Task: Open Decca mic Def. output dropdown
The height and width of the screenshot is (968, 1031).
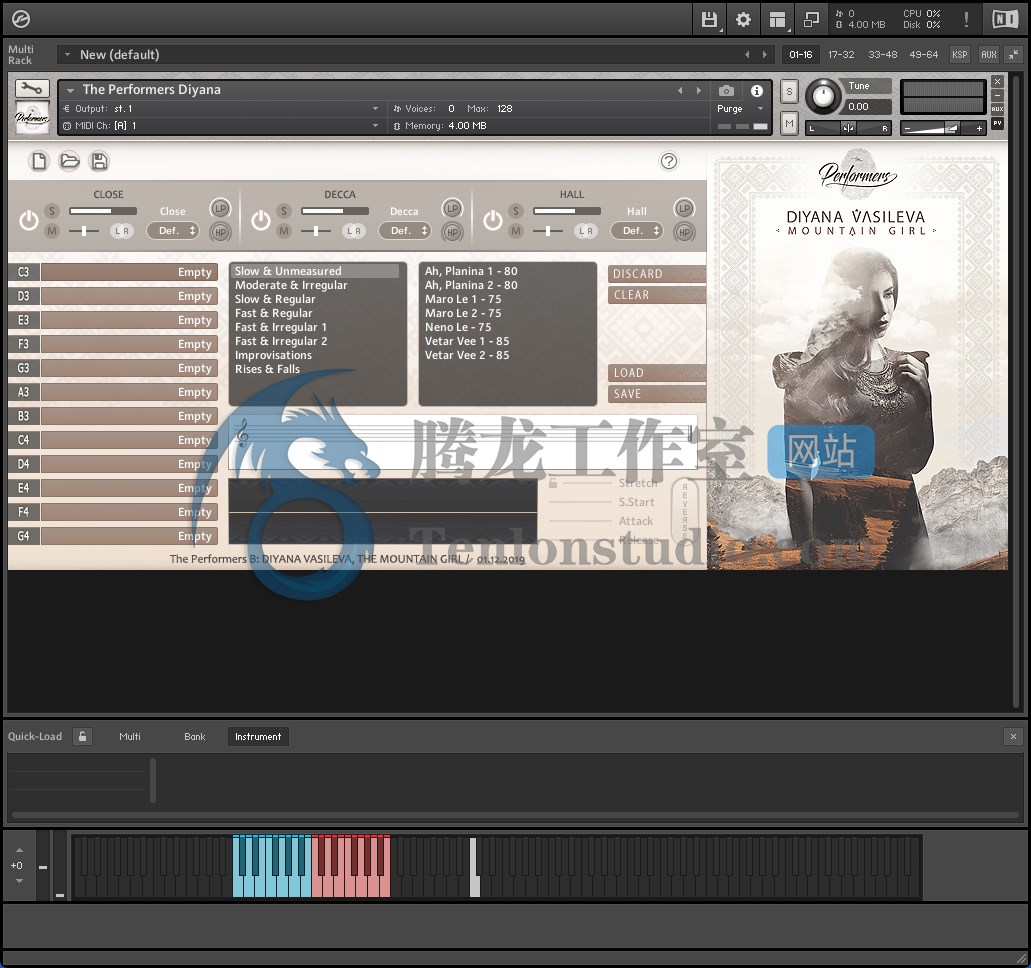Action: [x=405, y=231]
